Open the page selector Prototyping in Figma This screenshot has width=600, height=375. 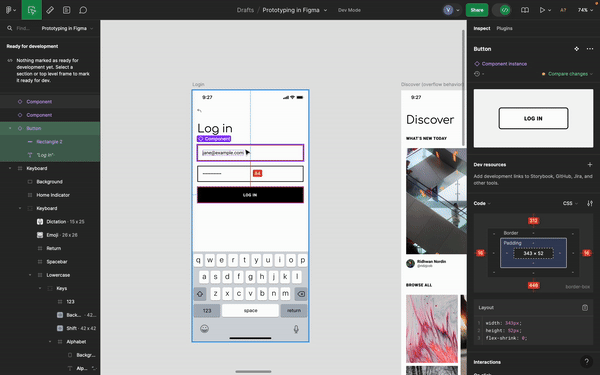(67, 28)
